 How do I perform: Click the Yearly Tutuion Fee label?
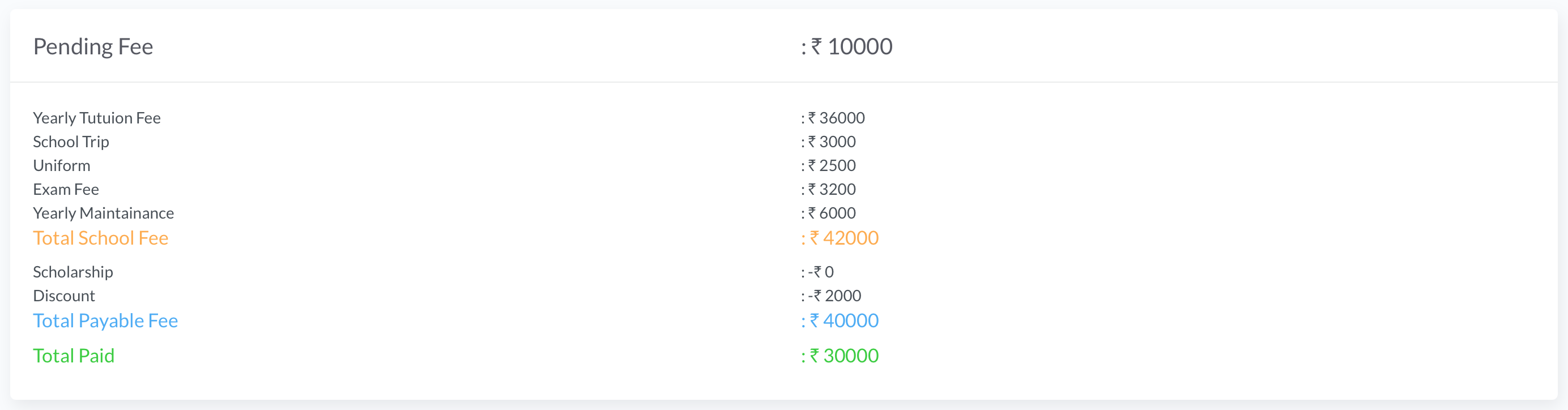97,118
